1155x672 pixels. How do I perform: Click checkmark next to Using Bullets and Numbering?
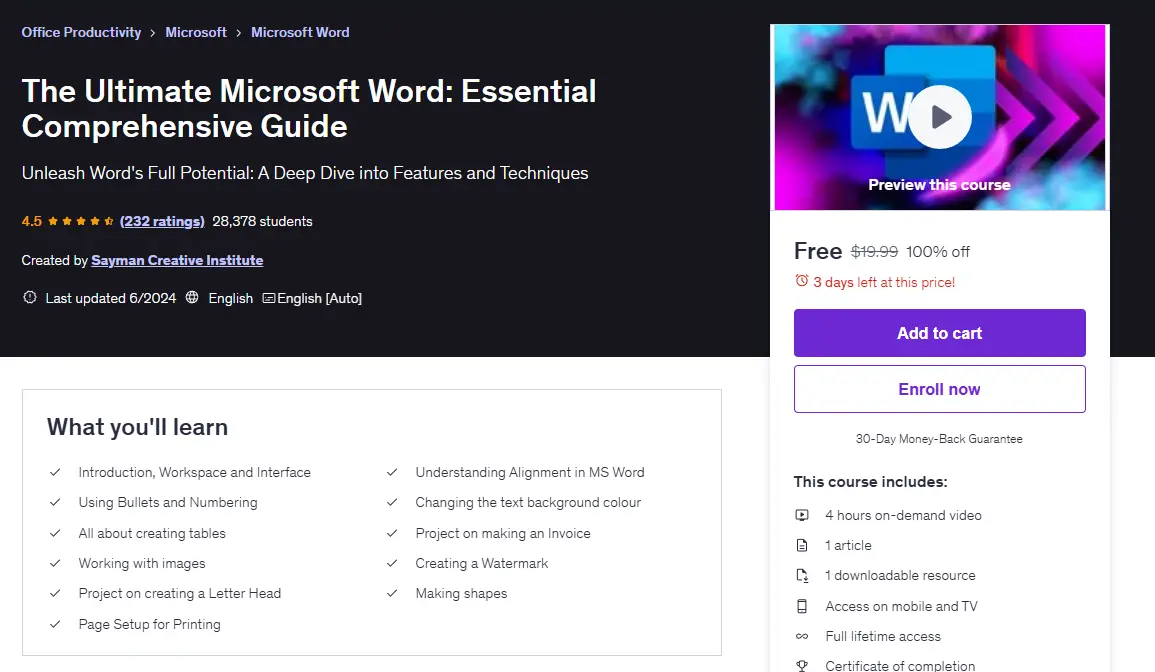coord(55,503)
